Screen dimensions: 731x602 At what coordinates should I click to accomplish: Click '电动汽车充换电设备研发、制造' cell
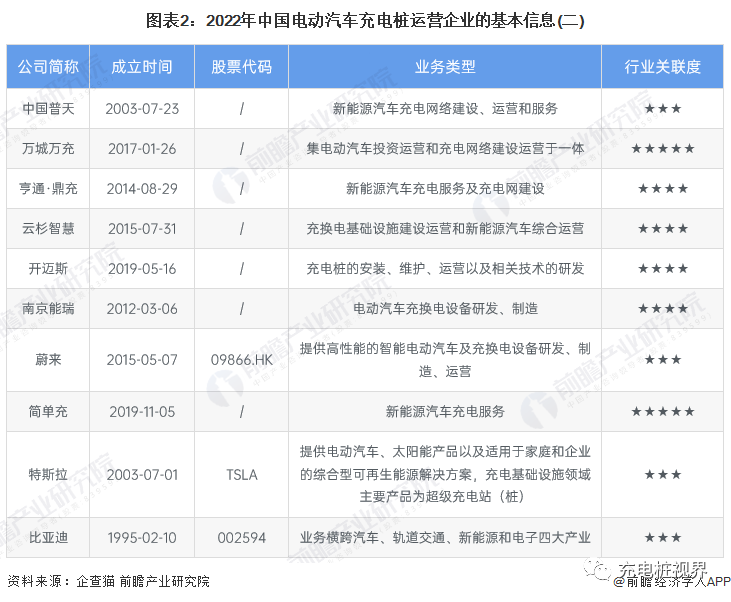(x=445, y=309)
